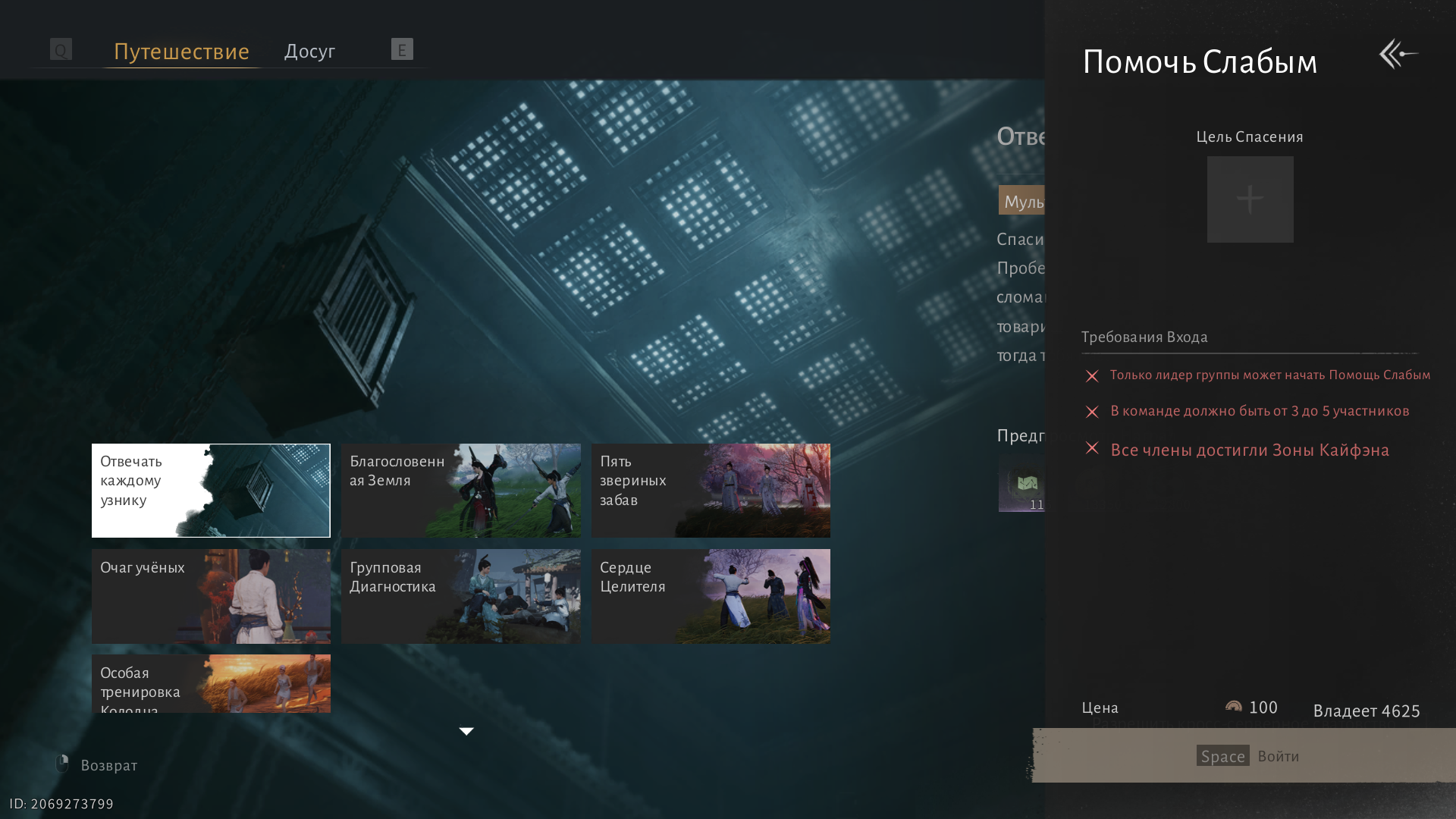Select the Очаг учёных activity card
The width and height of the screenshot is (1456, 819).
[211, 596]
